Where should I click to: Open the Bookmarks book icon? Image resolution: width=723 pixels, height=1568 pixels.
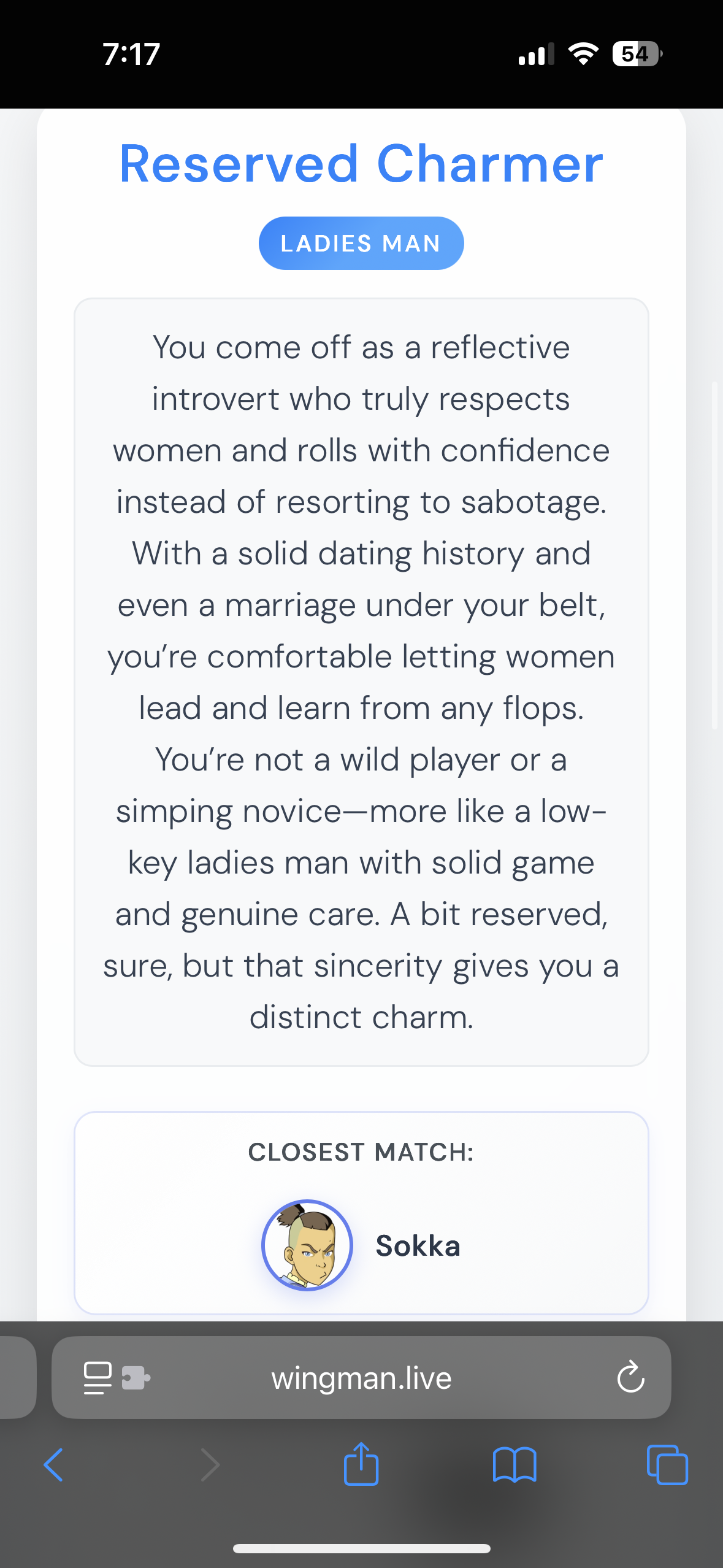coord(515,1465)
